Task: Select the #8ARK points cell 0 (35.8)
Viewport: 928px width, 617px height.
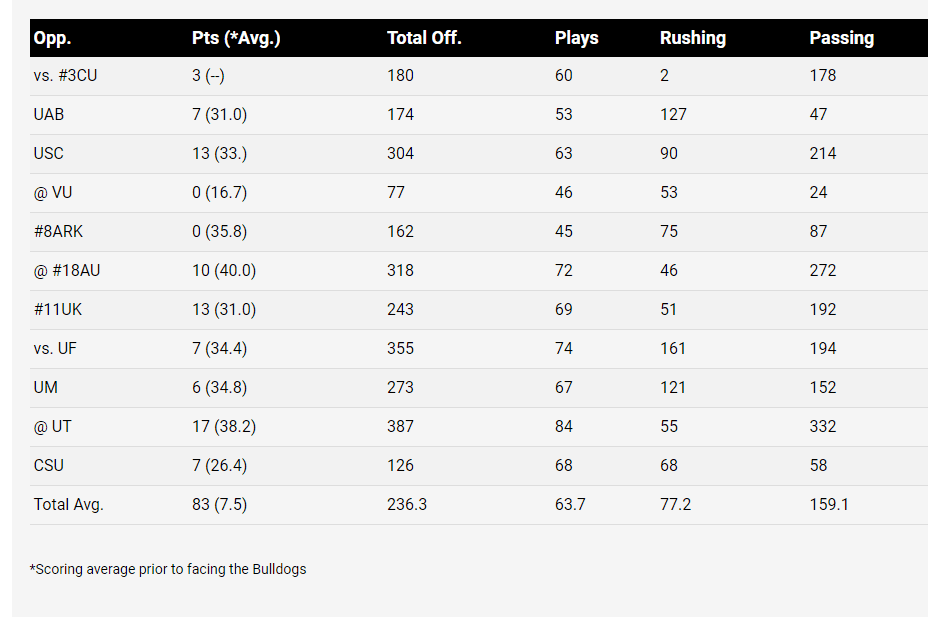Action: click(x=220, y=232)
